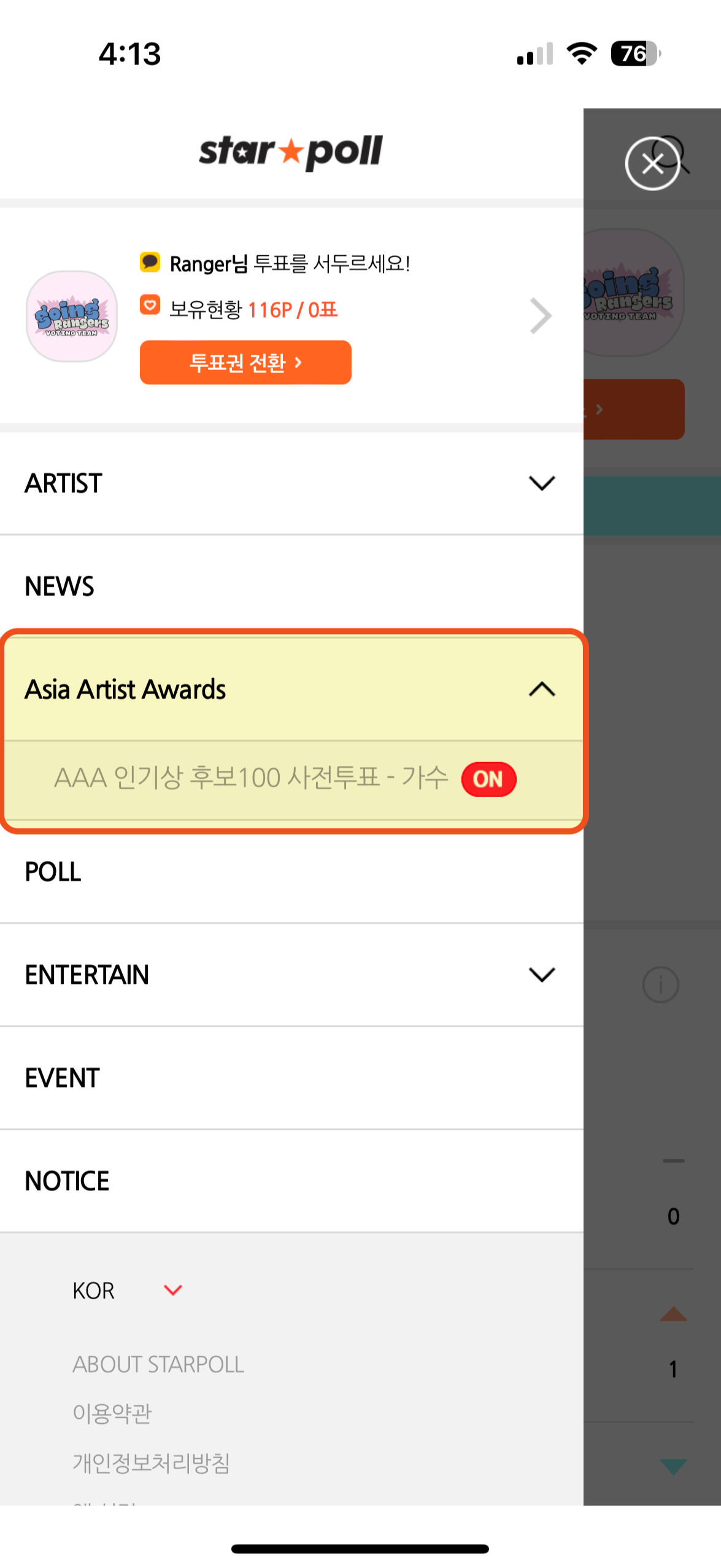Tap the yellow chat bubble icon

[x=150, y=262]
